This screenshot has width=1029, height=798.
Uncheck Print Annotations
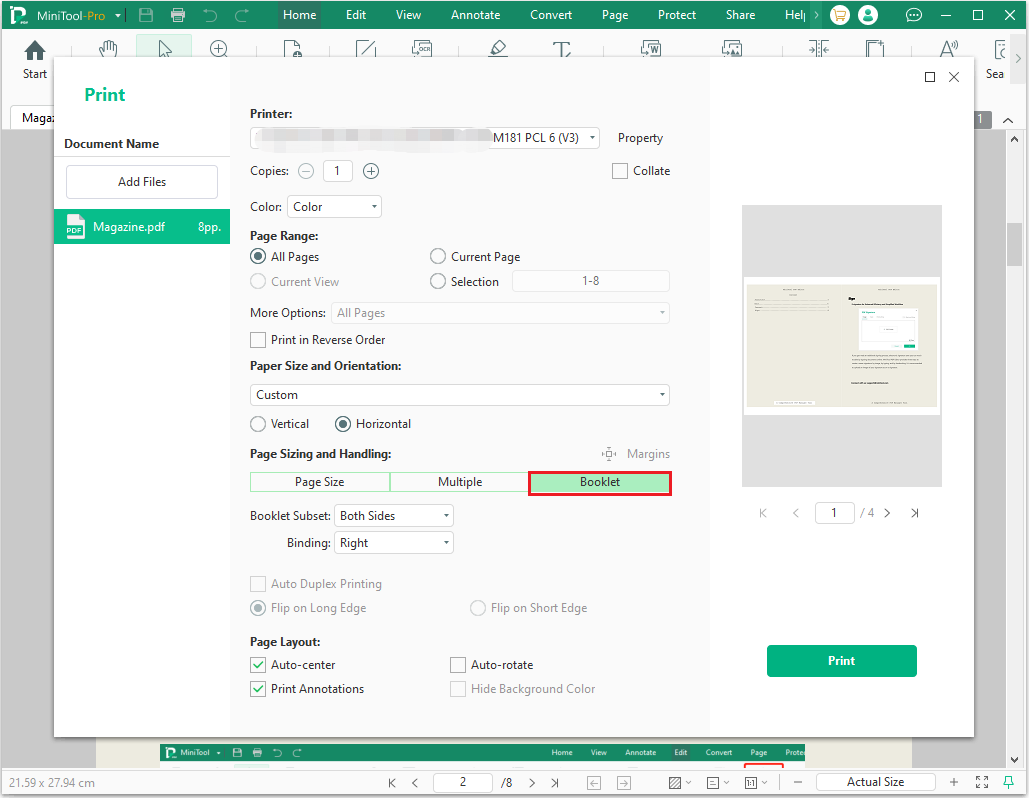point(258,689)
